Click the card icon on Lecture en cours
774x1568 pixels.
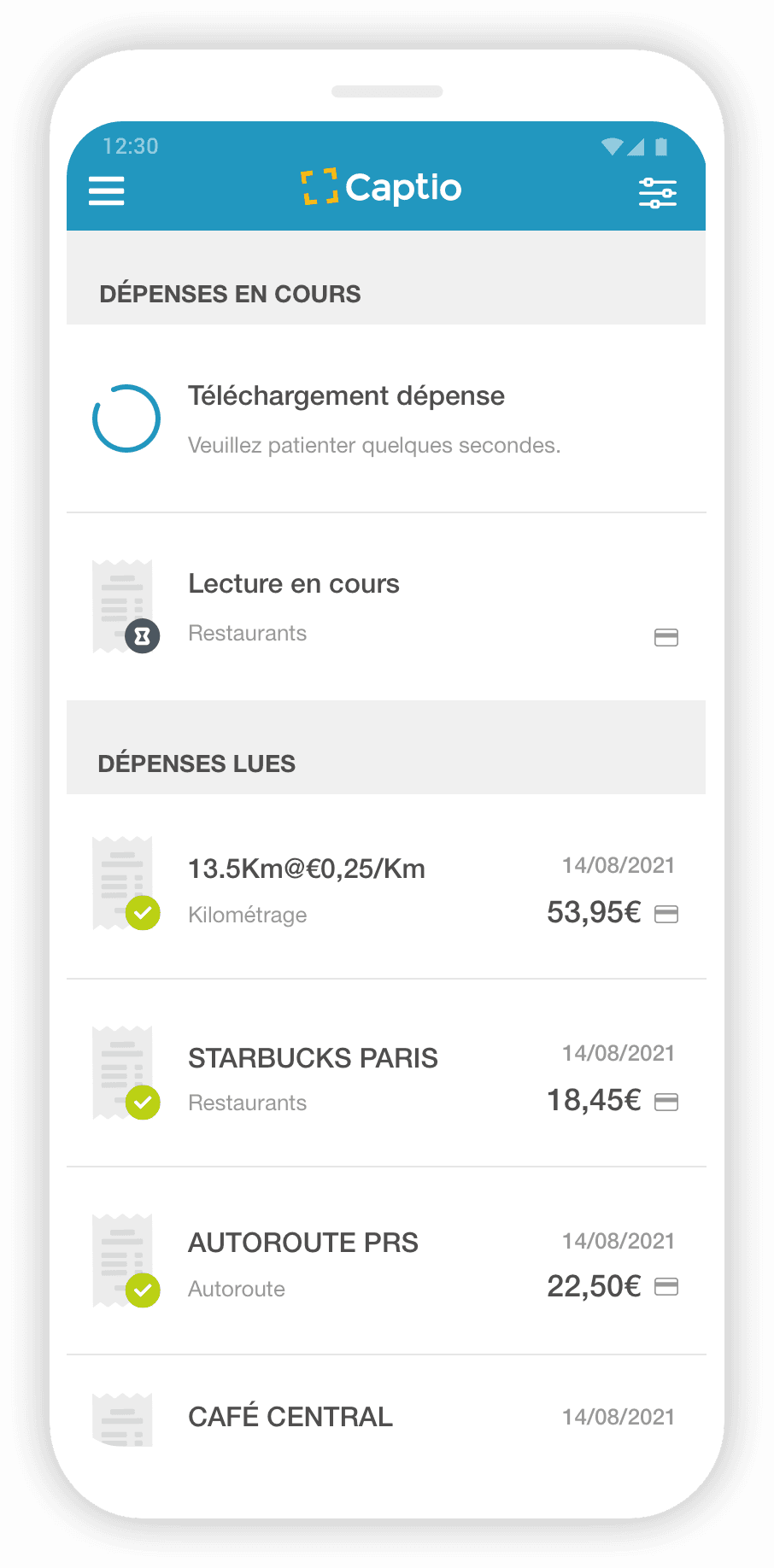tap(666, 637)
